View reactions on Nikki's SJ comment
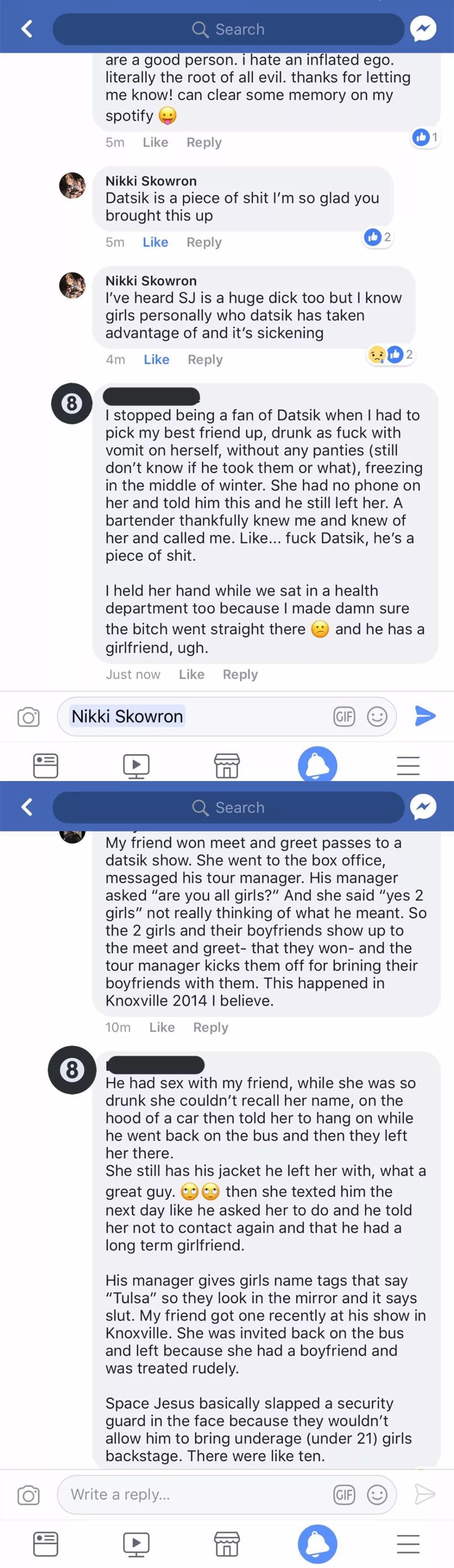The image size is (454, 1568). coord(391,354)
